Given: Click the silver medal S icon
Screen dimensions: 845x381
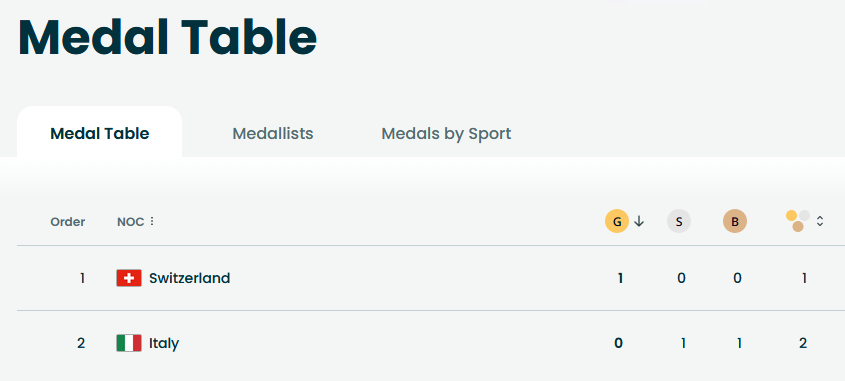Looking at the screenshot, I should point(678,221).
